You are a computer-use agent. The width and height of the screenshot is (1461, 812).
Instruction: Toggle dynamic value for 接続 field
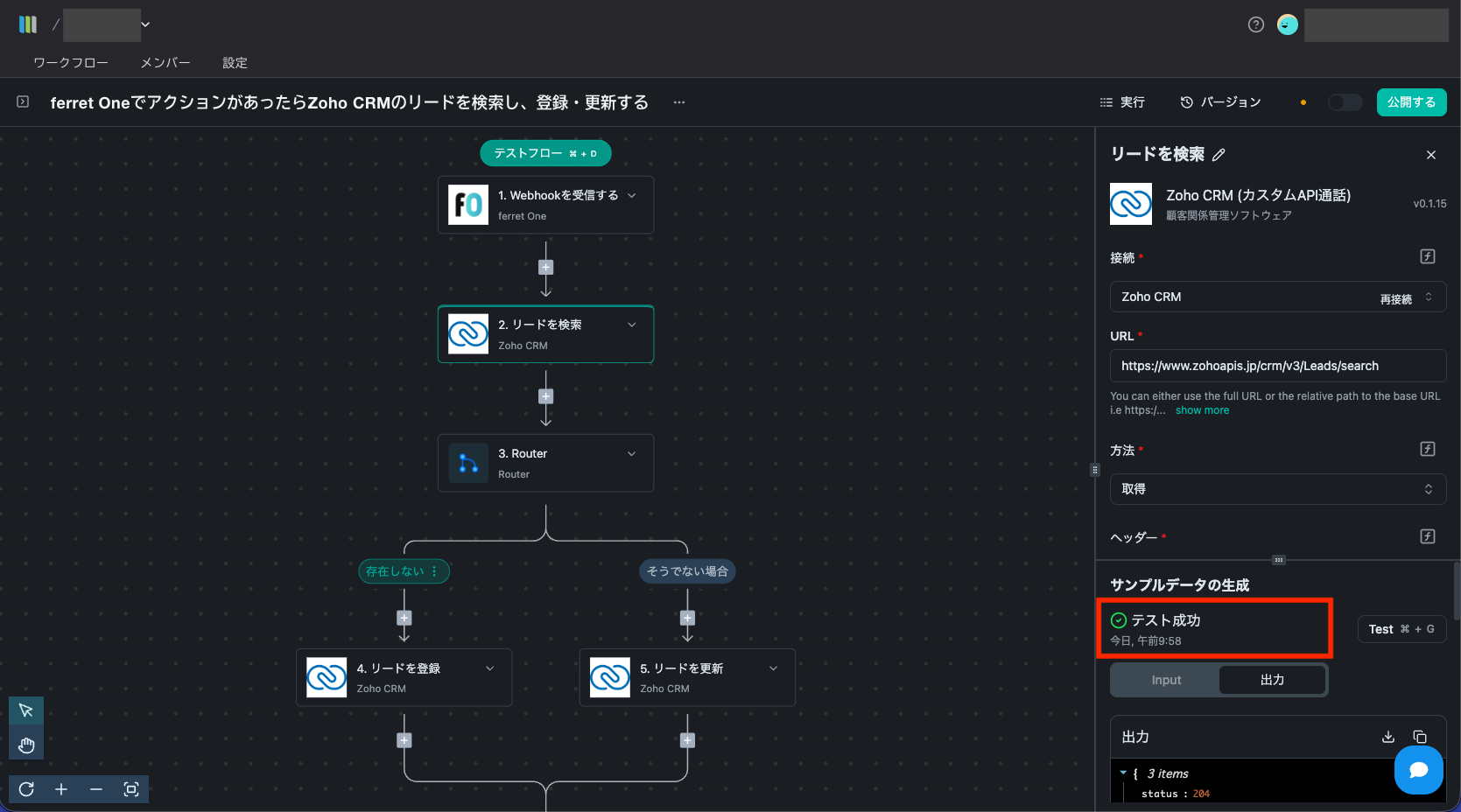(1427, 256)
